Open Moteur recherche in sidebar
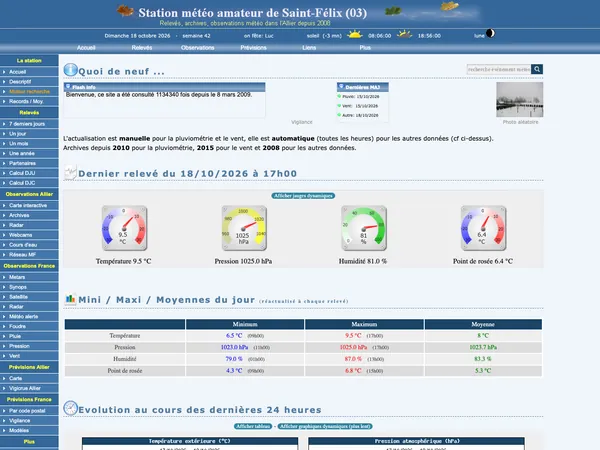The image size is (600, 450). pyautogui.click(x=29, y=91)
